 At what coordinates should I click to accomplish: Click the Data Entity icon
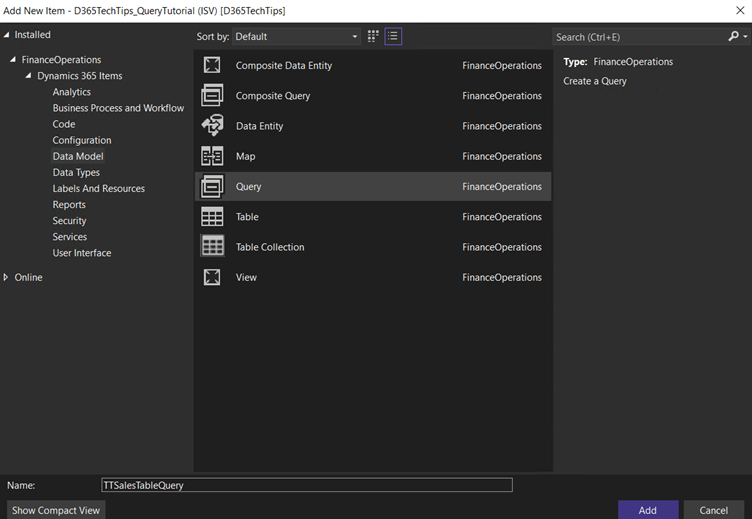click(212, 126)
